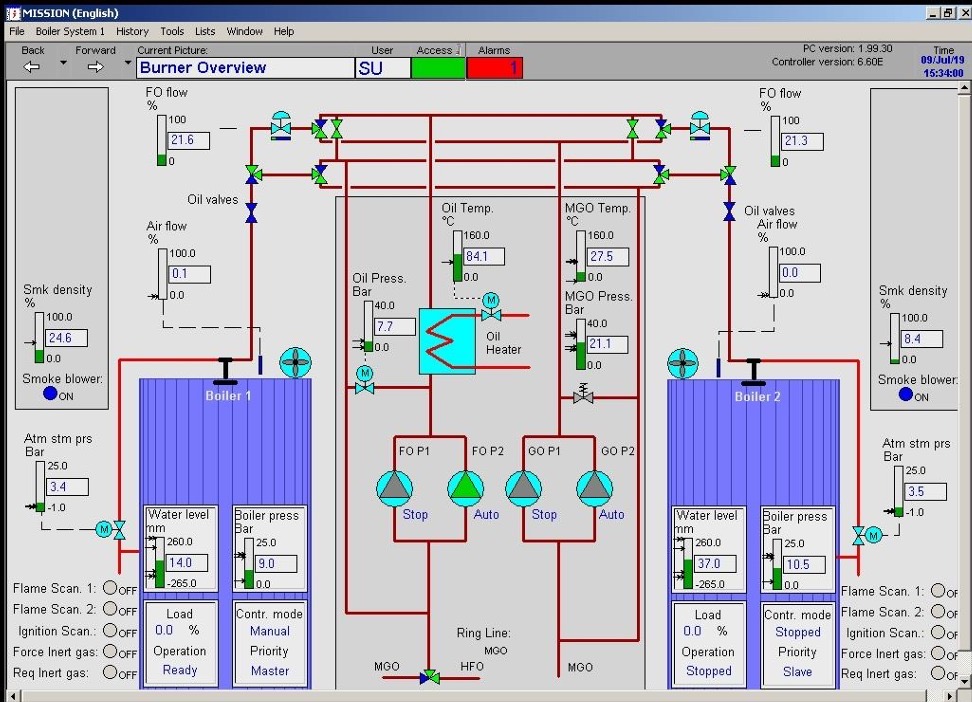Image resolution: width=972 pixels, height=702 pixels.
Task: Click GO P1 Stop status
Action: pyautogui.click(x=544, y=514)
